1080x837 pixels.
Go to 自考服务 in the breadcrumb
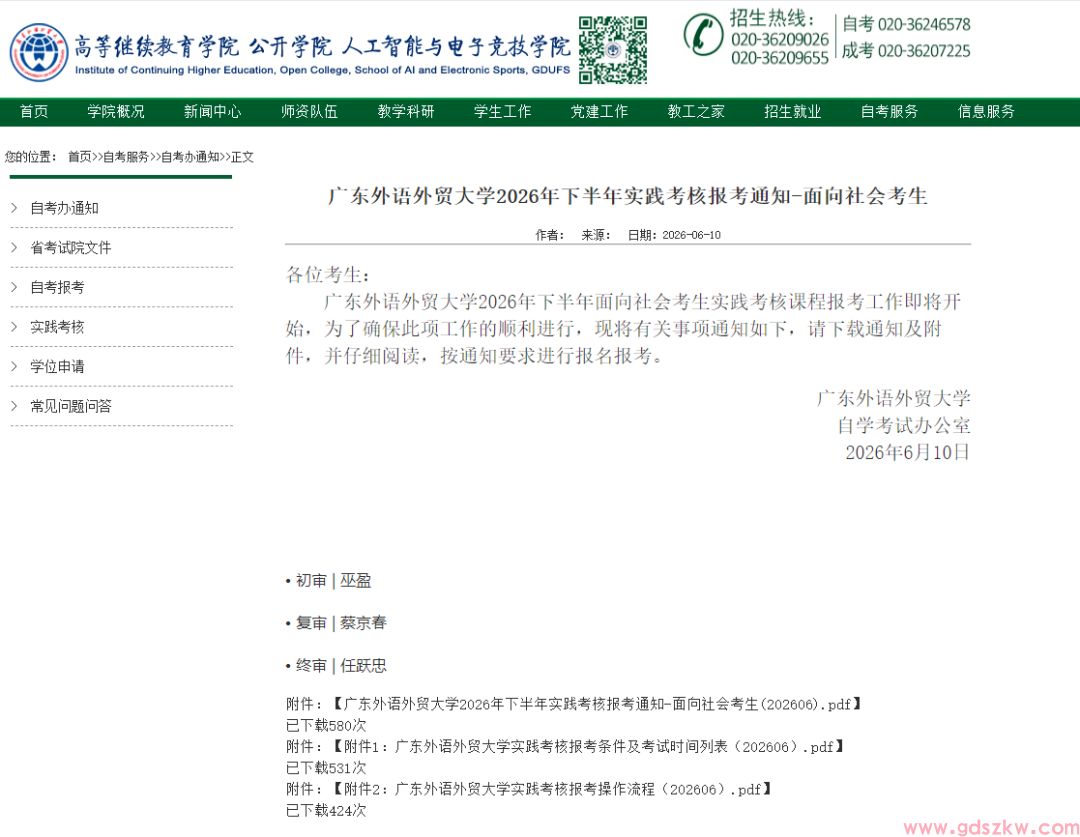tap(125, 157)
